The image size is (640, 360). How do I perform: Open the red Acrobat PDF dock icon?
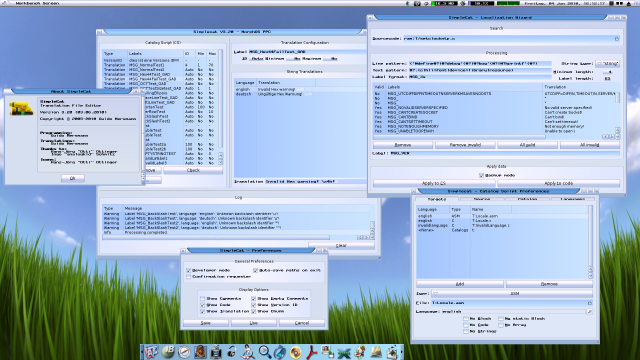pos(312,351)
